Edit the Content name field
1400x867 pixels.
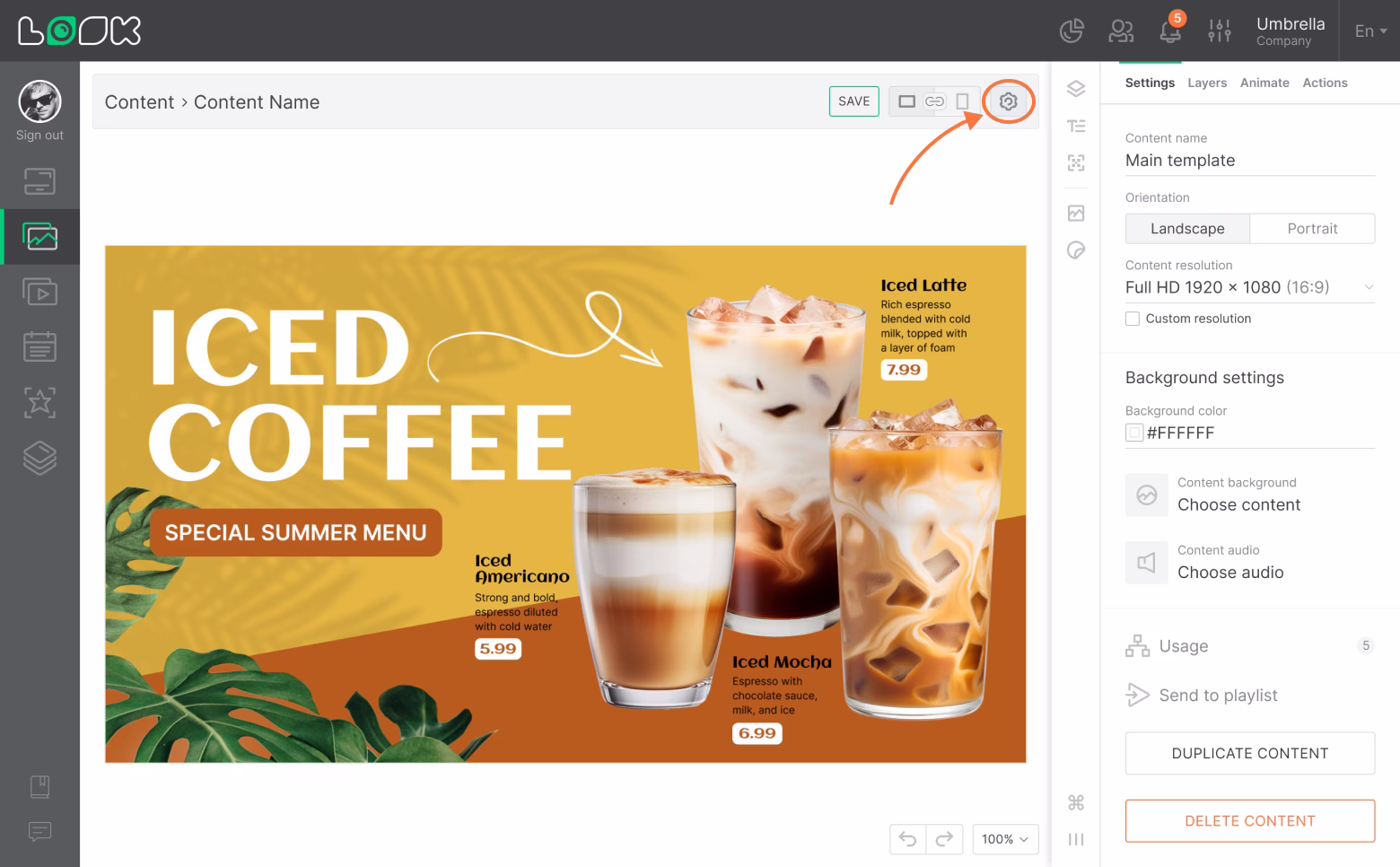point(1250,161)
